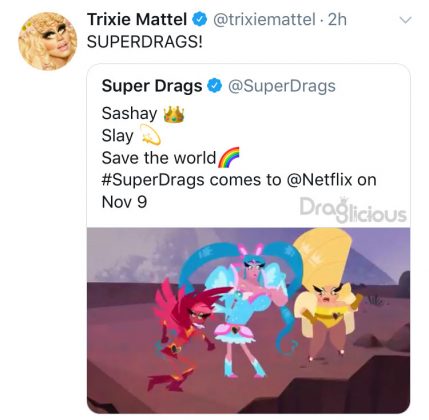This screenshot has width=429, height=420.
Task: Click the crown emoji after Sashay
Action: point(174,114)
